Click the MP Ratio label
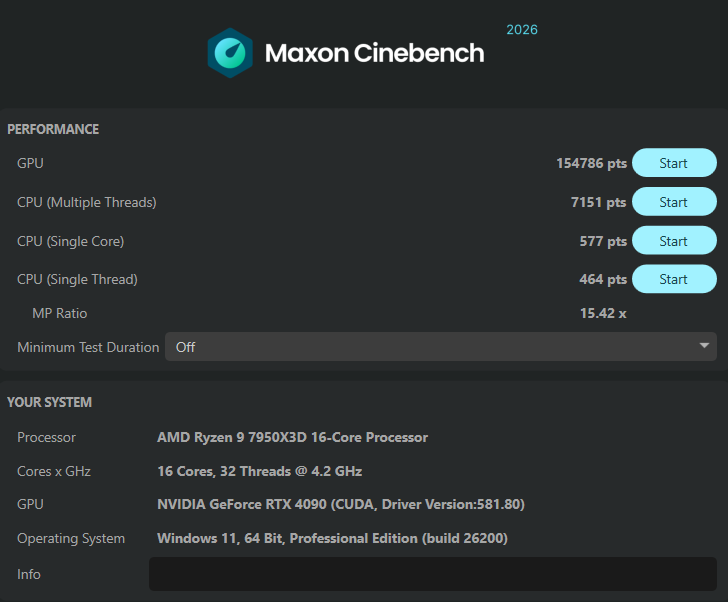Viewport: 728px width, 602px height. (60, 313)
